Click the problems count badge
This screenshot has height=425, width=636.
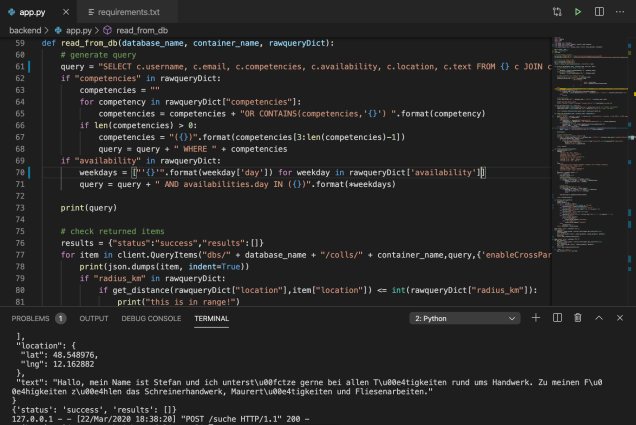click(60, 318)
